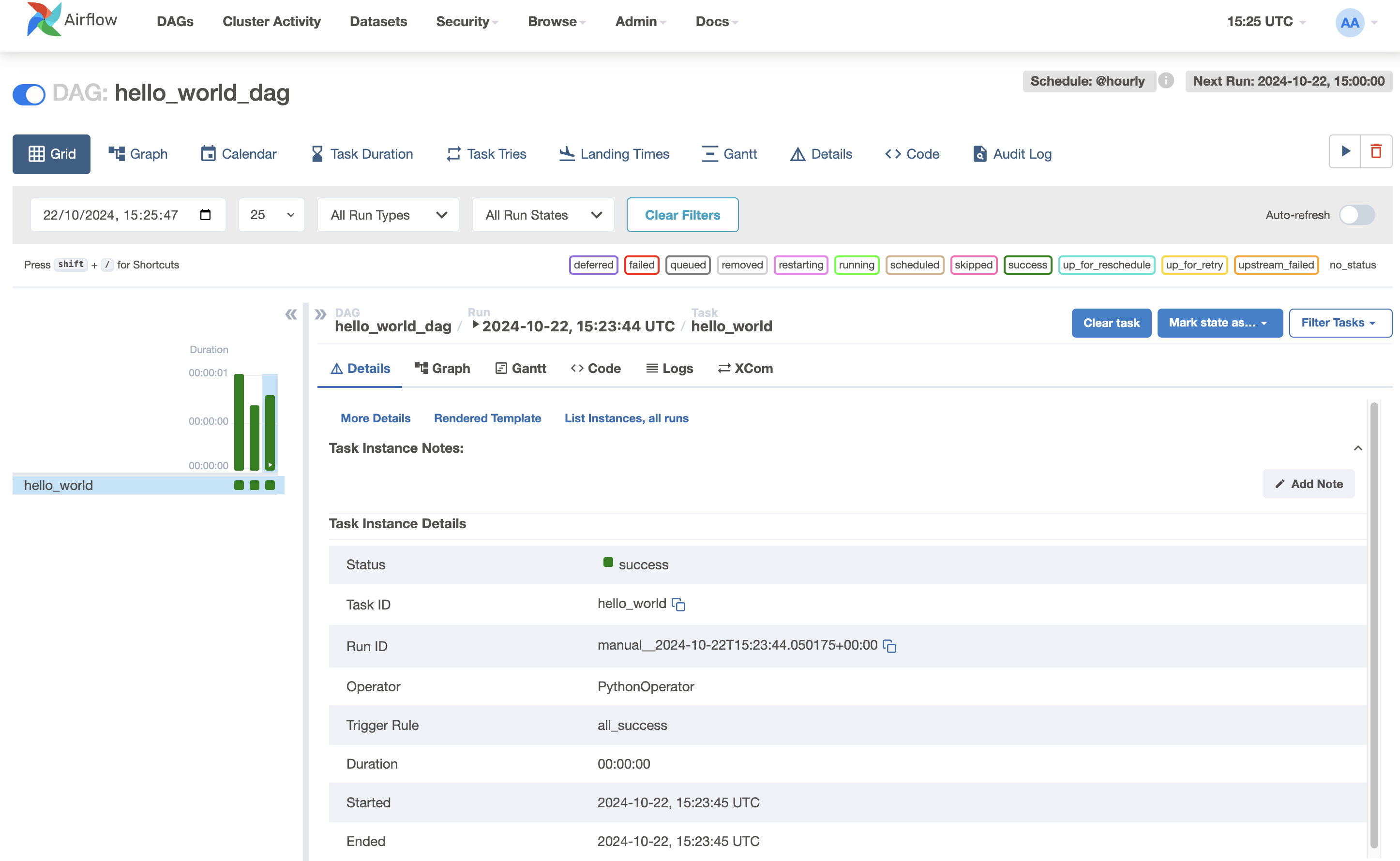Image resolution: width=1400 pixels, height=861 pixels.
Task: Select the Grid view icon
Action: pyautogui.click(x=51, y=154)
